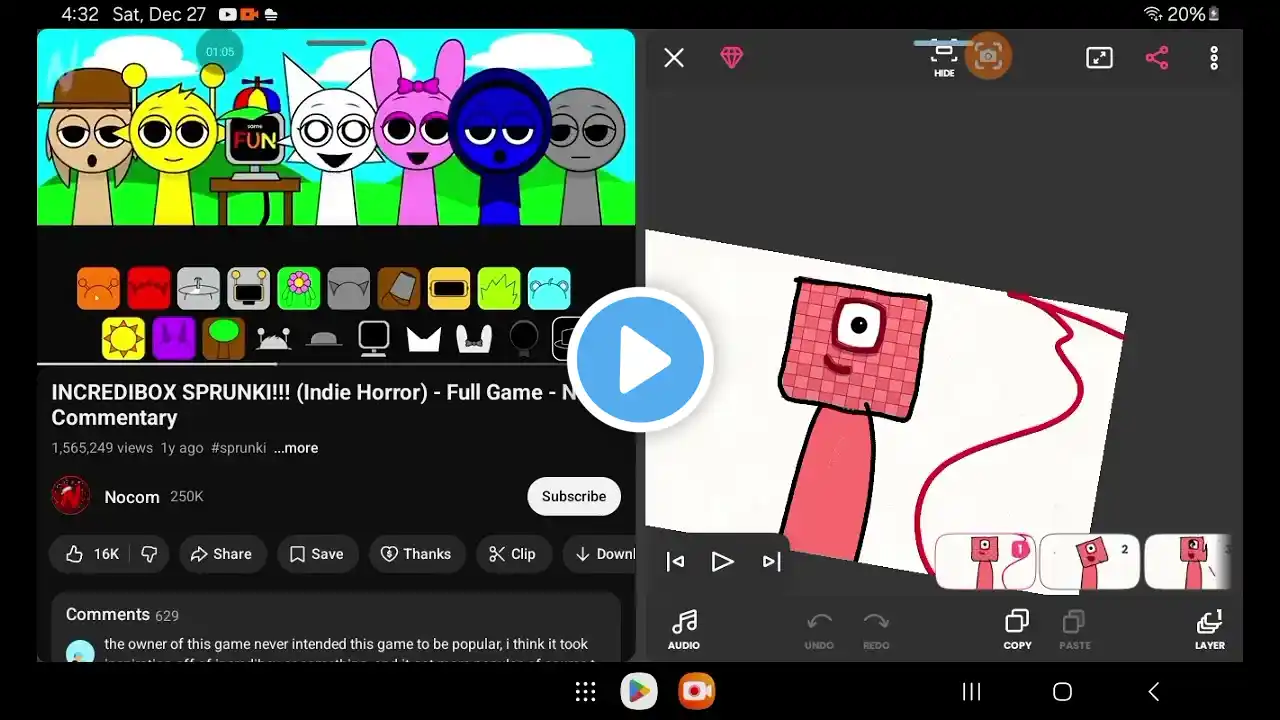Launch Google Play Store from the taskbar
1280x720 pixels.
(639, 691)
